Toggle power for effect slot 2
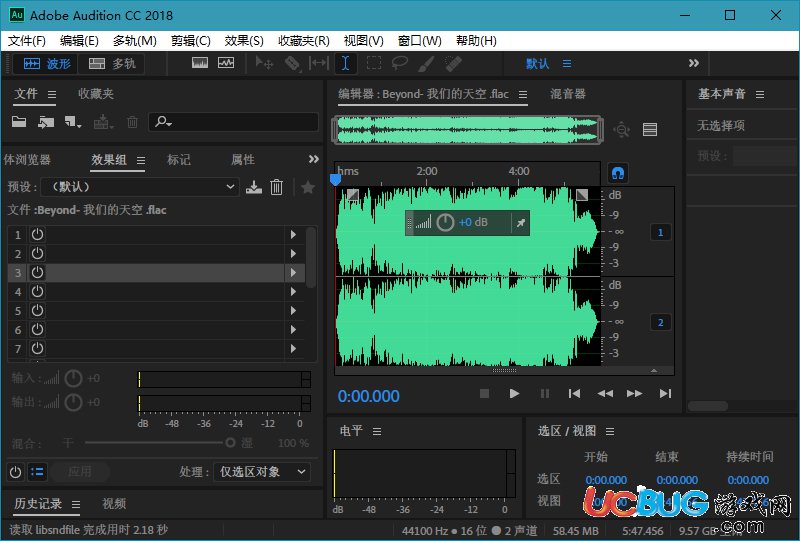 (x=37, y=254)
